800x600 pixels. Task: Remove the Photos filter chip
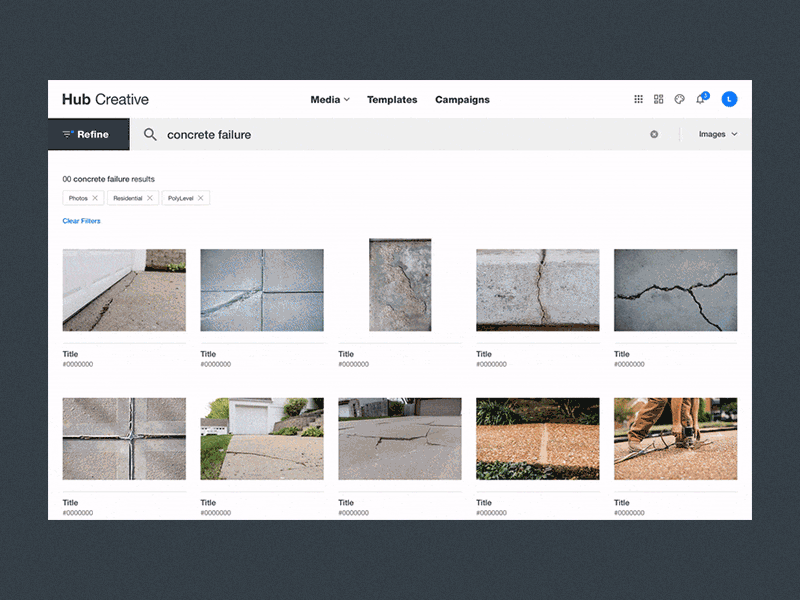pos(96,198)
